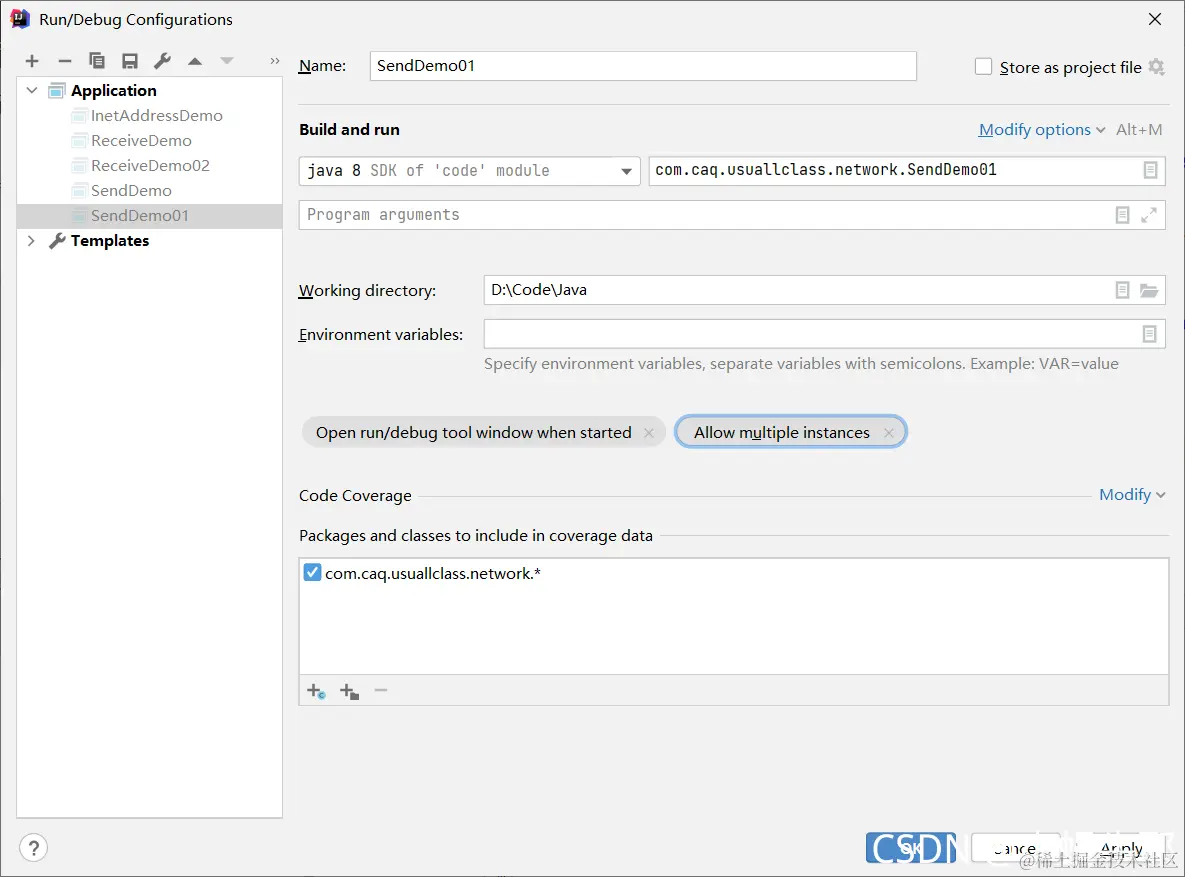Screen dimensions: 1185x877
Task: Copy the selected configuration
Action: pos(97,61)
